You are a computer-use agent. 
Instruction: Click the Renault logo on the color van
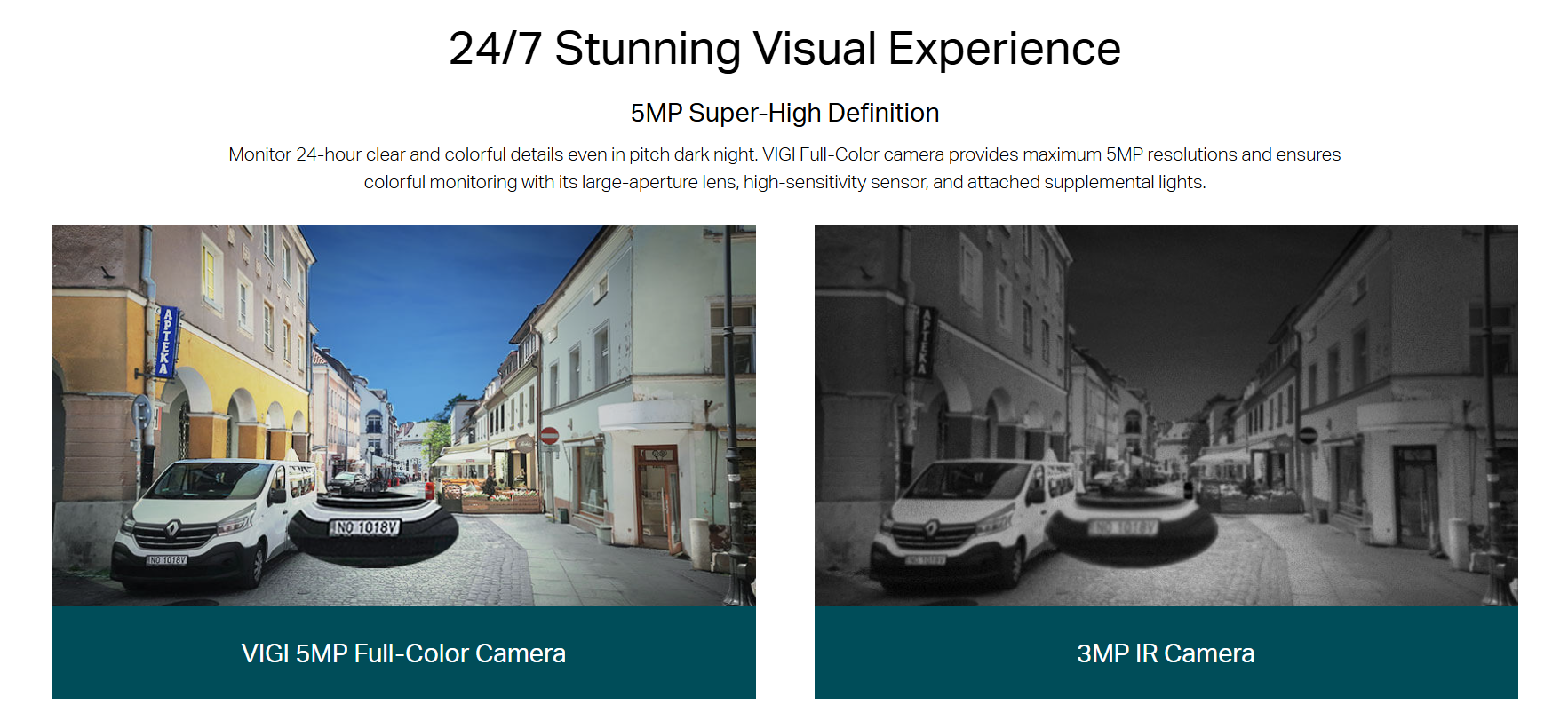(x=172, y=528)
